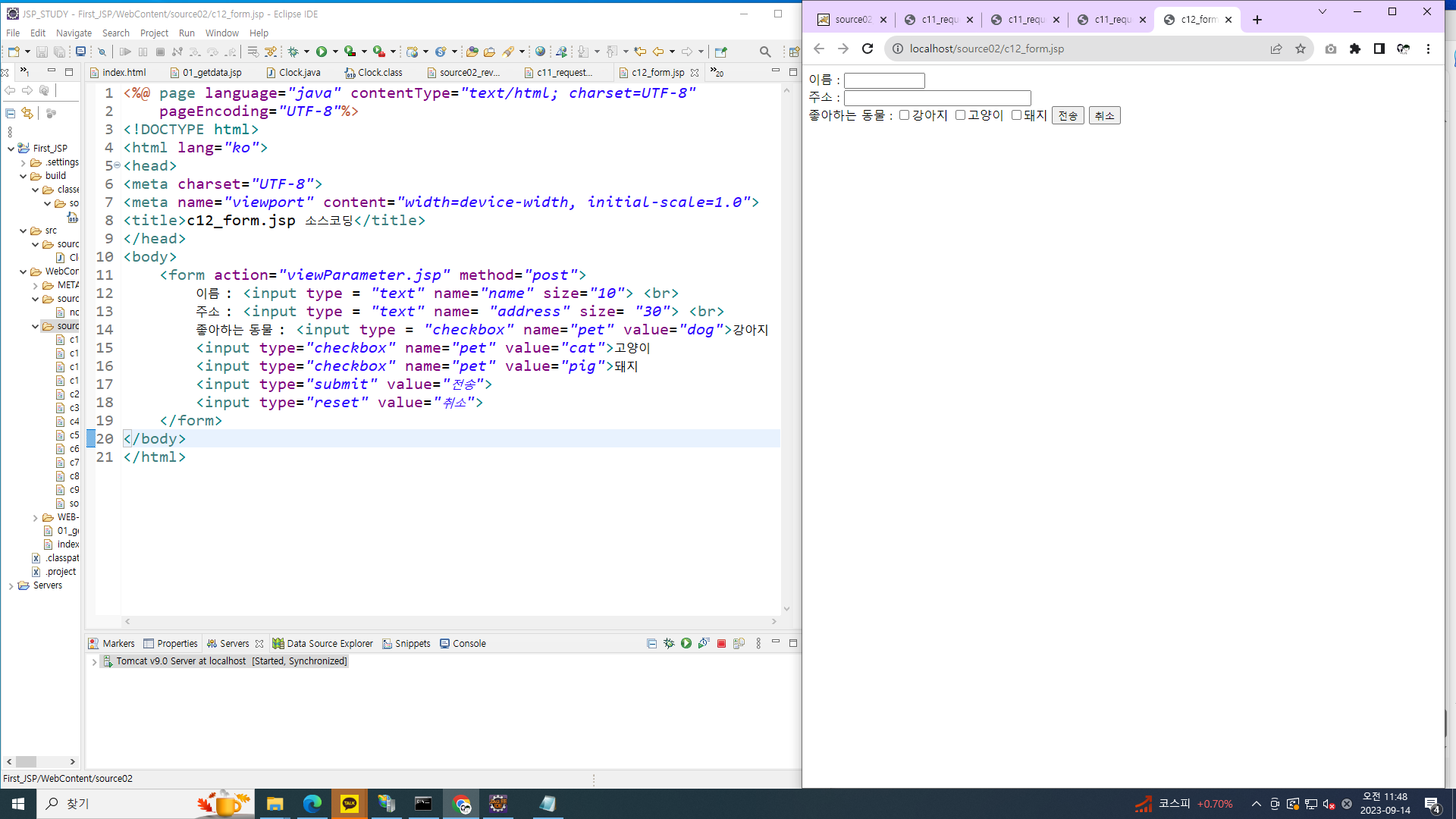Click the 주소 address input field
This screenshot has height=819, width=1456.
937,98
